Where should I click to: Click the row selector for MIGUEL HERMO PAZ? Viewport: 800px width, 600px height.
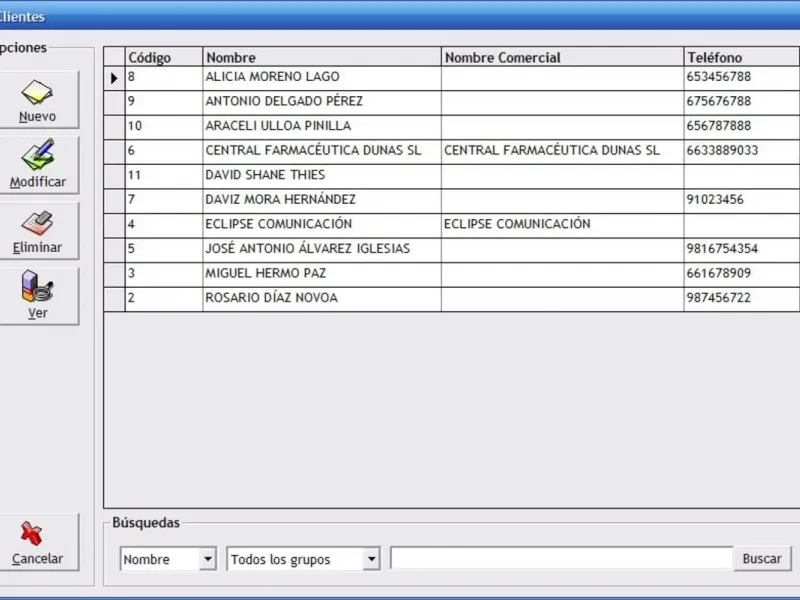click(x=114, y=274)
